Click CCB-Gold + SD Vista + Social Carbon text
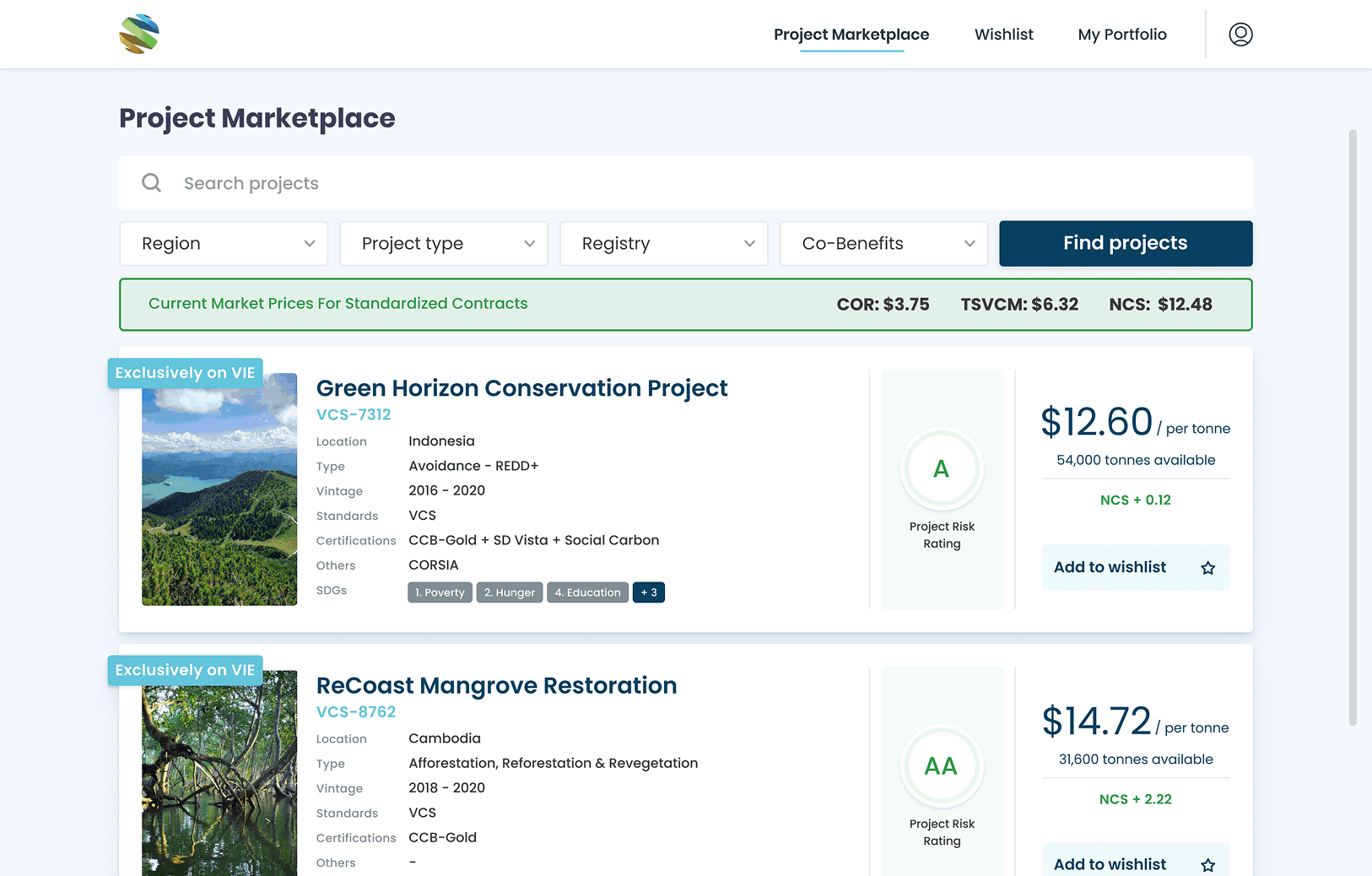 coord(534,540)
